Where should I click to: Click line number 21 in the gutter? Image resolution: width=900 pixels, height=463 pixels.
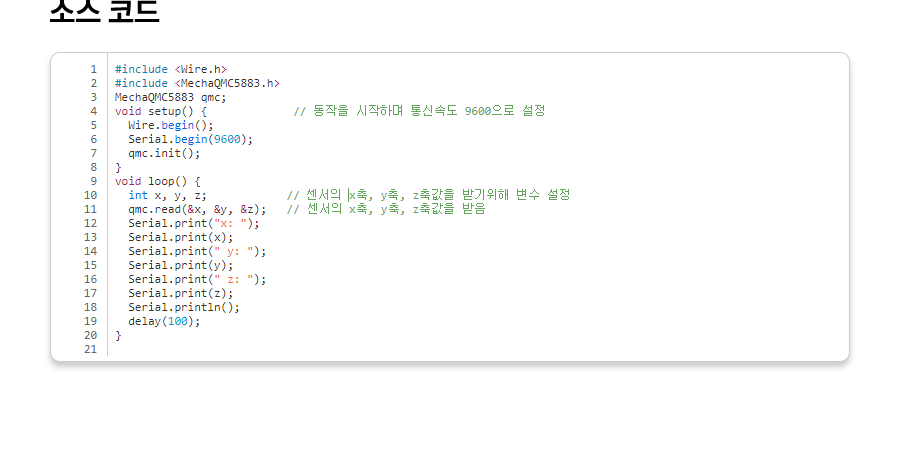tap(91, 349)
